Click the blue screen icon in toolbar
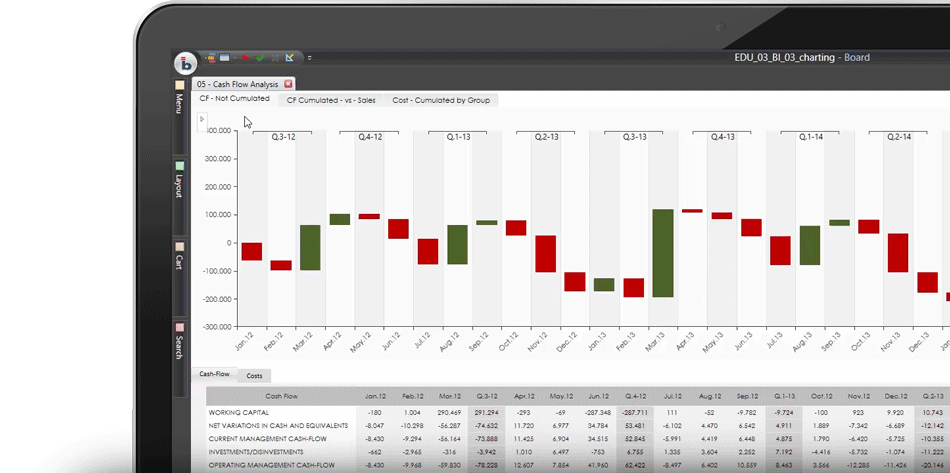Viewport: 950px width, 473px height. click(x=226, y=57)
